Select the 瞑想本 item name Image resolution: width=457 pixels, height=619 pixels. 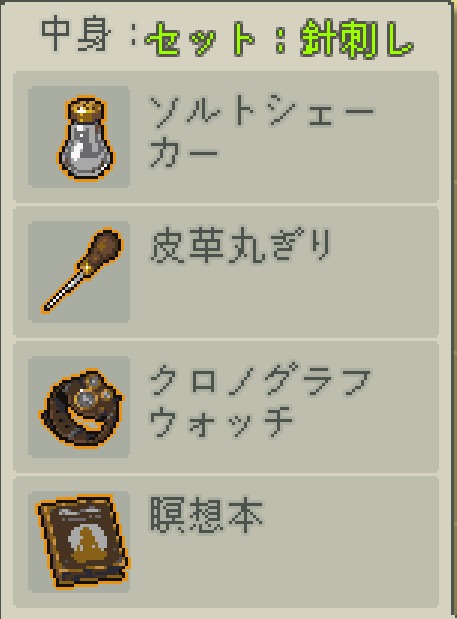pyautogui.click(x=206, y=514)
